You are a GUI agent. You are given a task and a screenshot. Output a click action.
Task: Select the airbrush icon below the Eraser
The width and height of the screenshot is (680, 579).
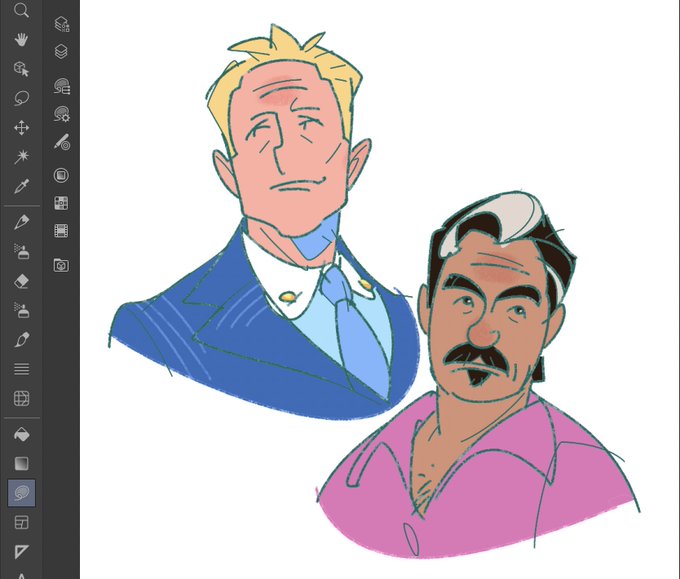click(21, 310)
